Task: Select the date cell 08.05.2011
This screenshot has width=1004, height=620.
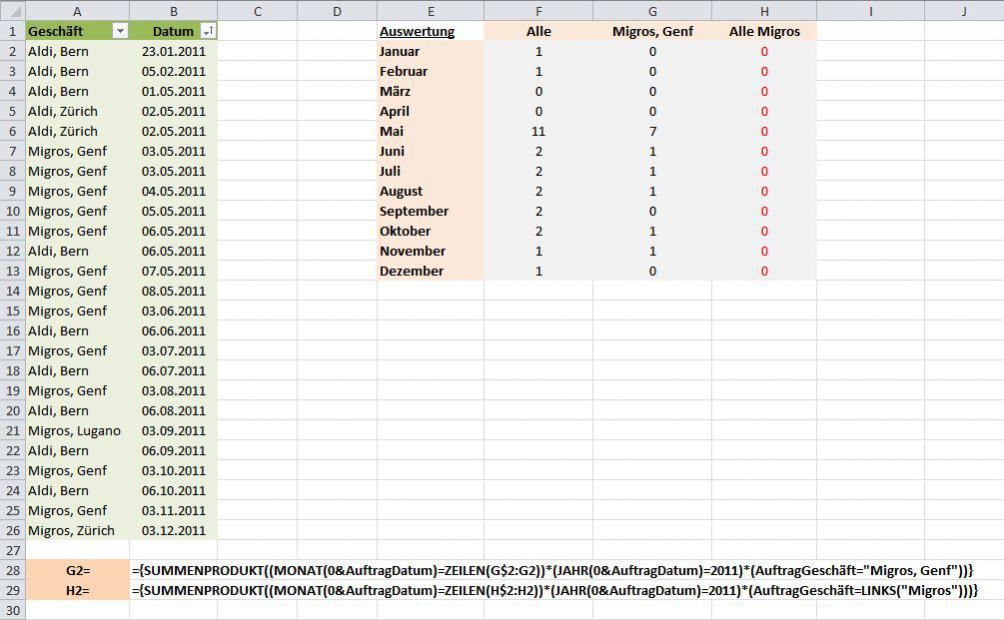Action: point(174,291)
